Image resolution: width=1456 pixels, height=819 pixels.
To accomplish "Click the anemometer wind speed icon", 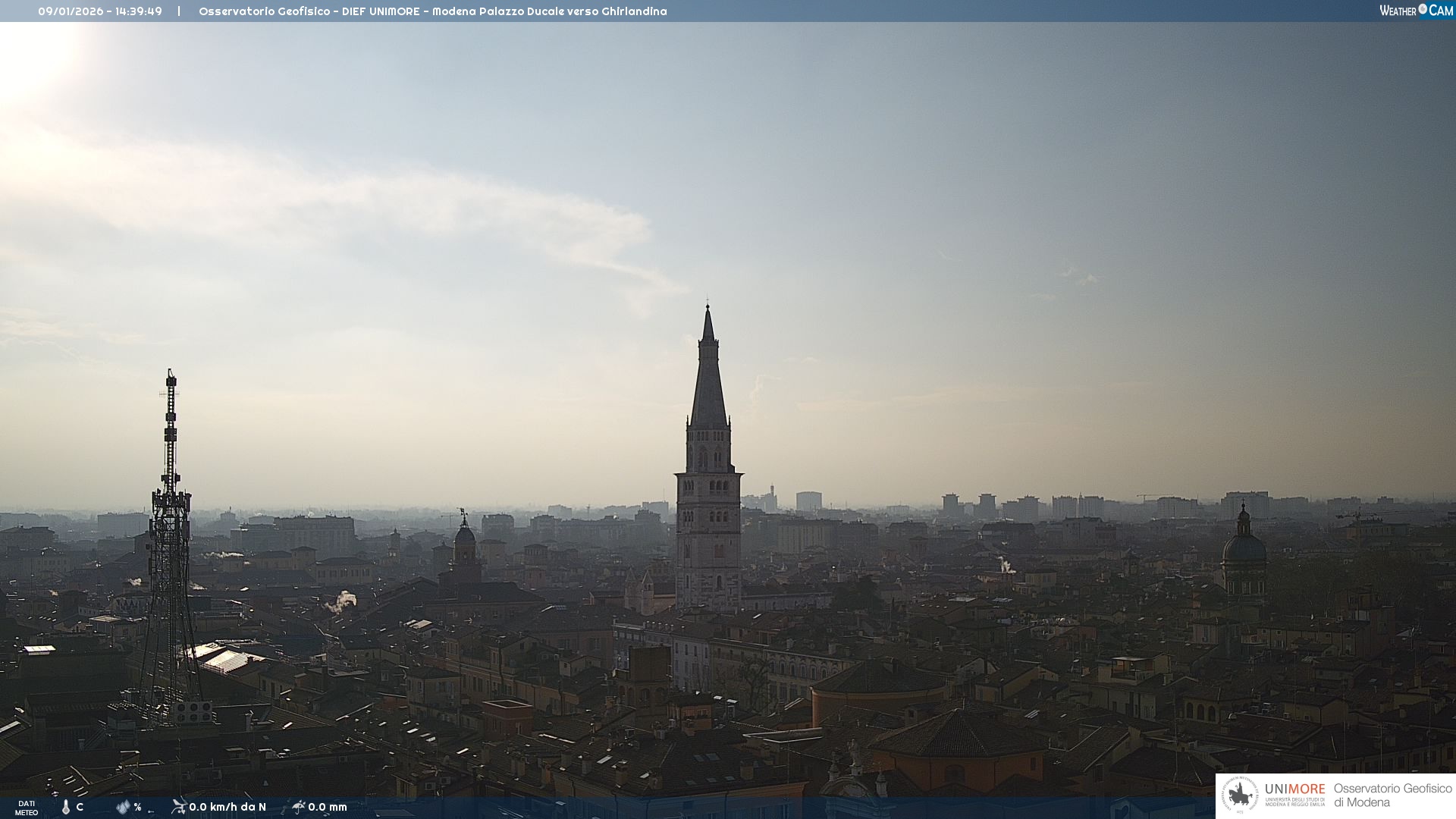I will pos(178,807).
